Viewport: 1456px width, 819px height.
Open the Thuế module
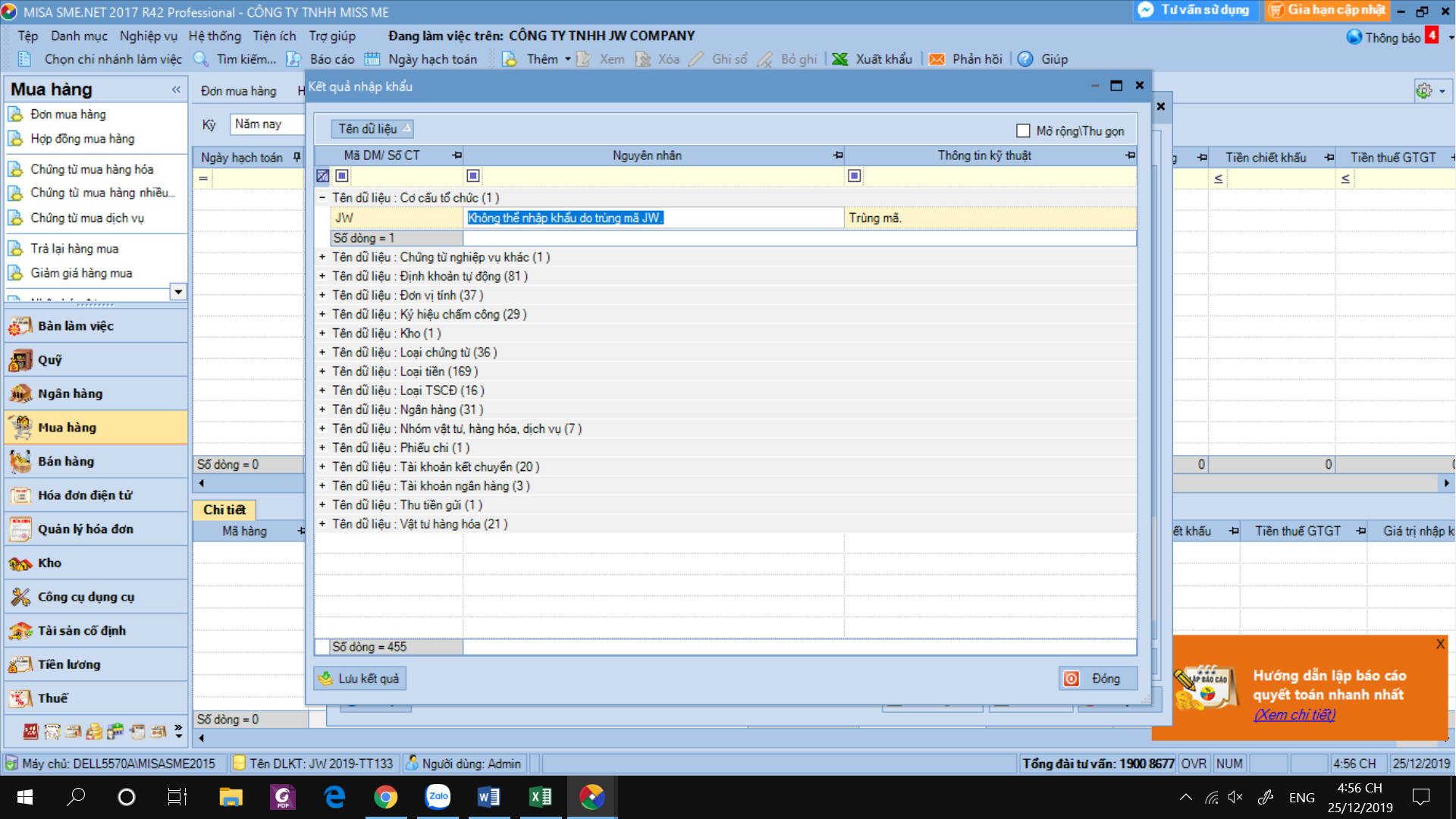96,698
